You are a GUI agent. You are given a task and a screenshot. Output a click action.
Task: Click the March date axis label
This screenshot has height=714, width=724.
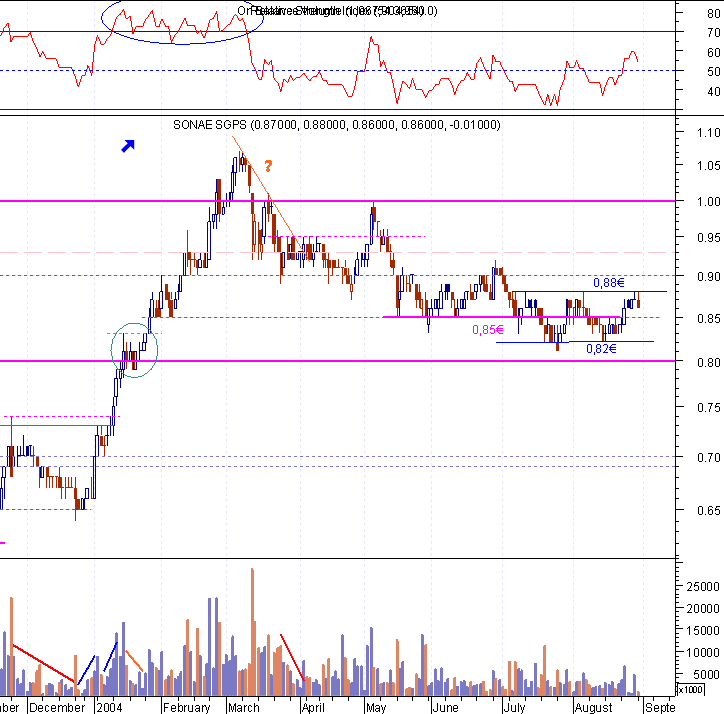tap(244, 708)
